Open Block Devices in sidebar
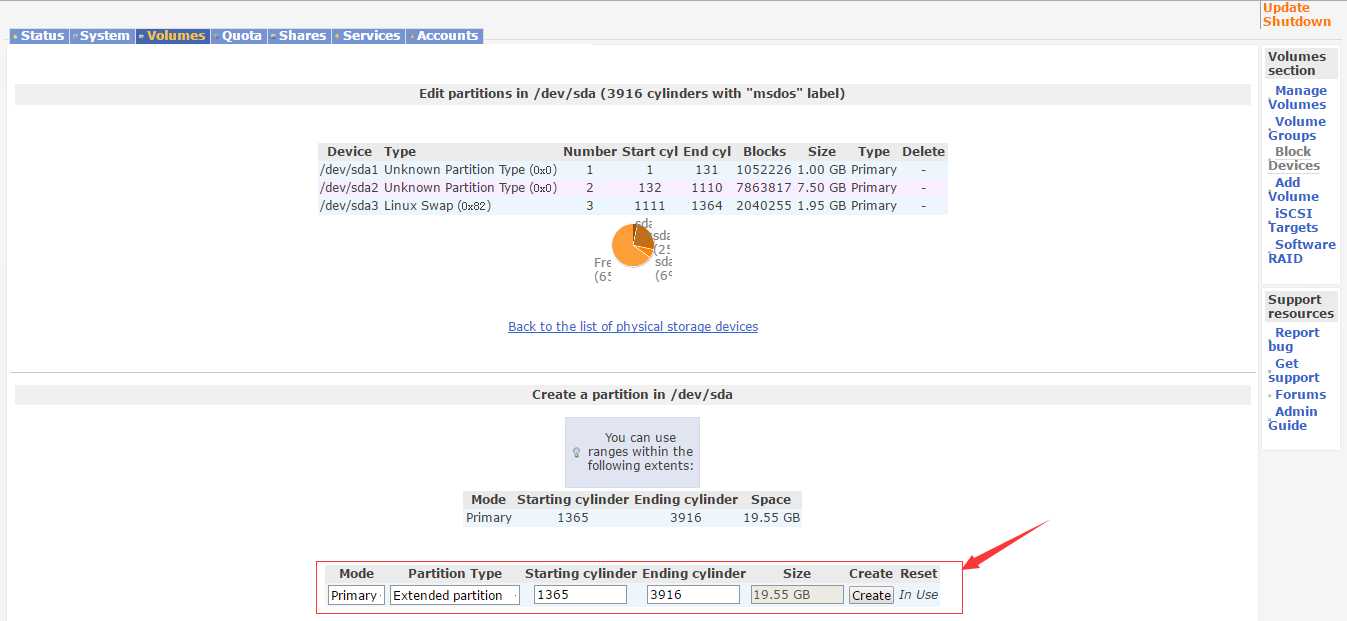The height and width of the screenshot is (621, 1347). coord(1294,159)
